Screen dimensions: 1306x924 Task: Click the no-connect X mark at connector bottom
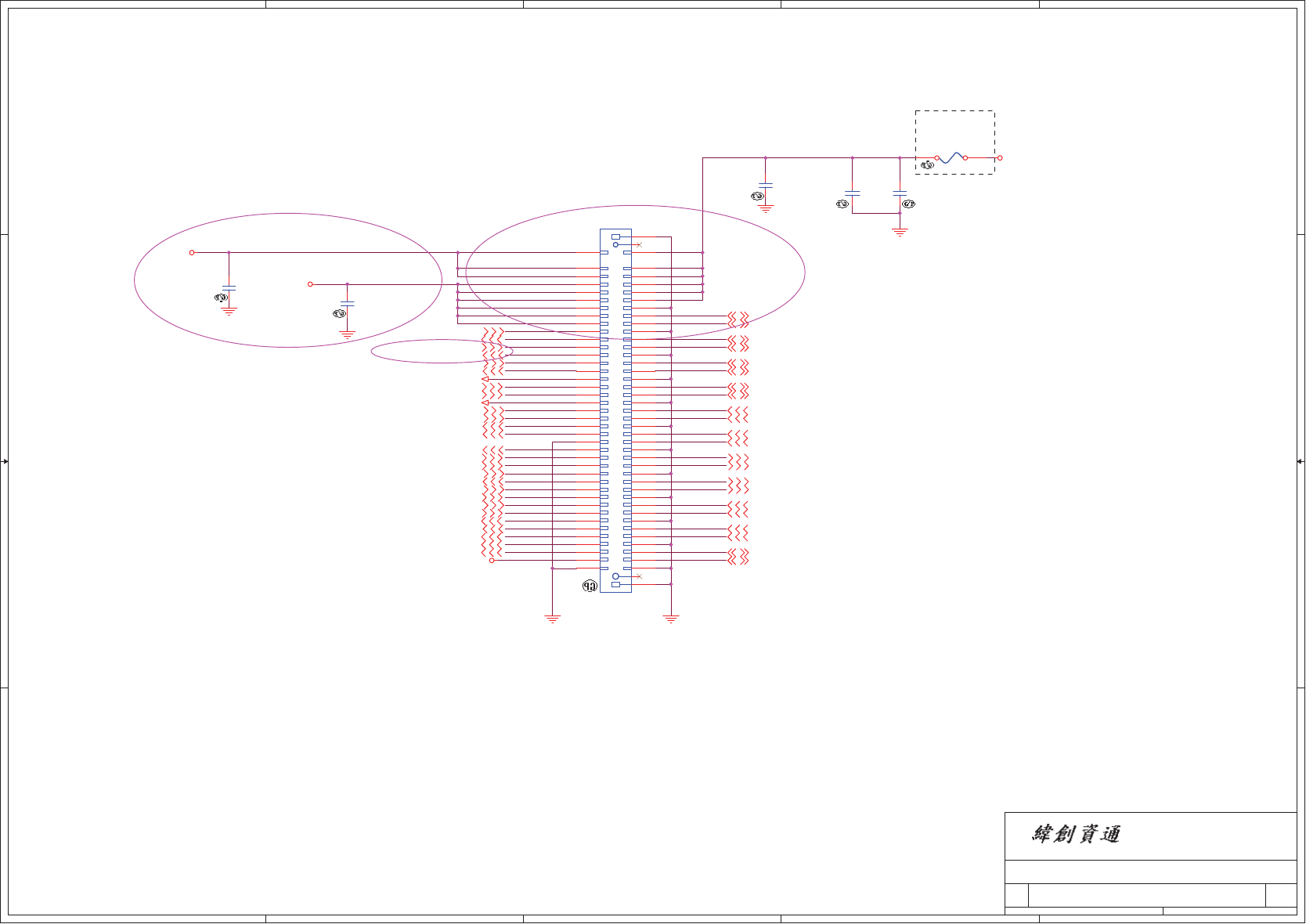[x=639, y=576]
